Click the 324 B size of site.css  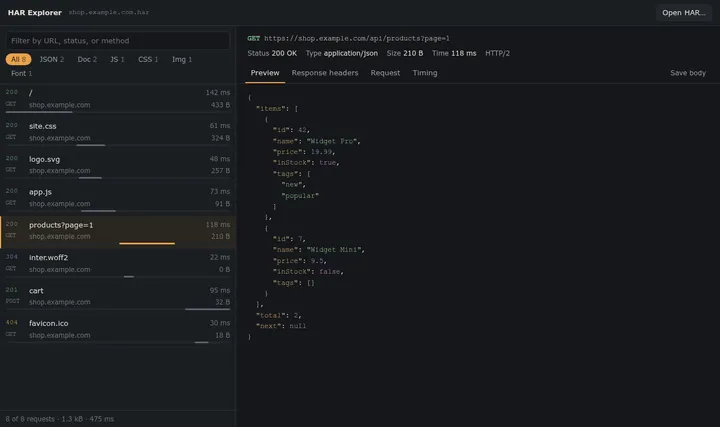click(x=220, y=138)
